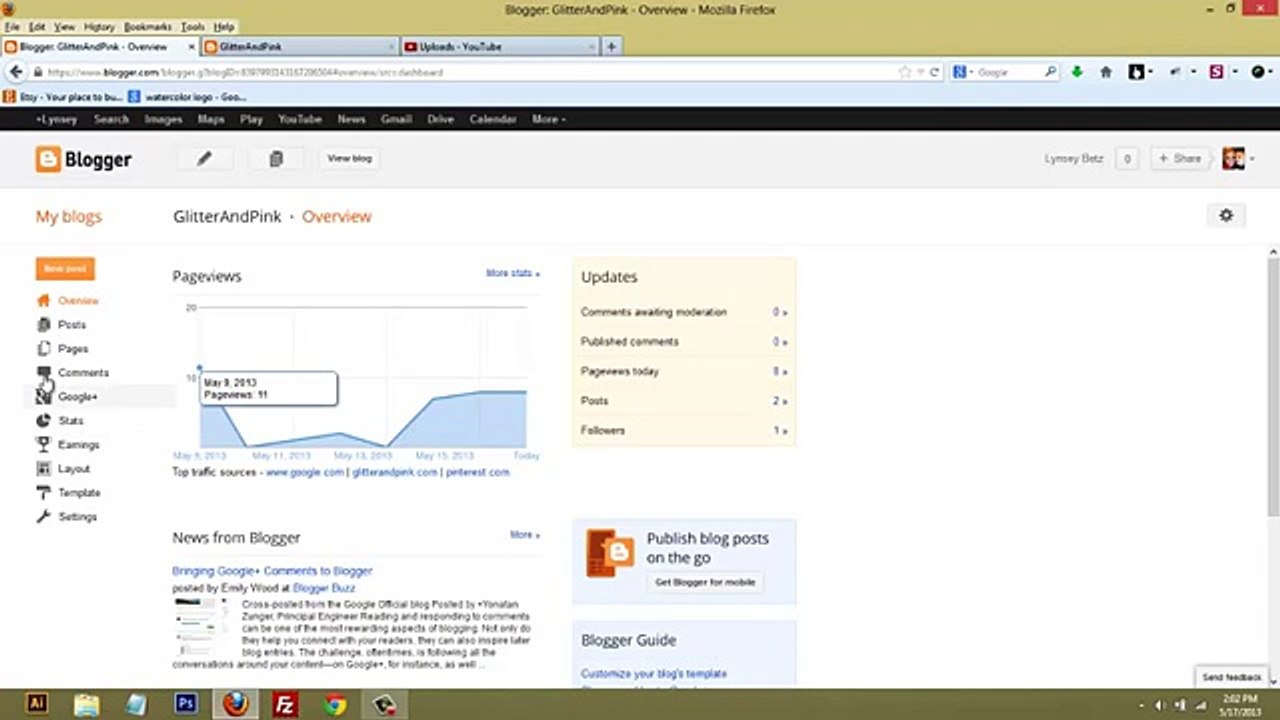Viewport: 1280px width, 720px height.
Task: Open the post list icon beside the pencil
Action: pyautogui.click(x=276, y=159)
